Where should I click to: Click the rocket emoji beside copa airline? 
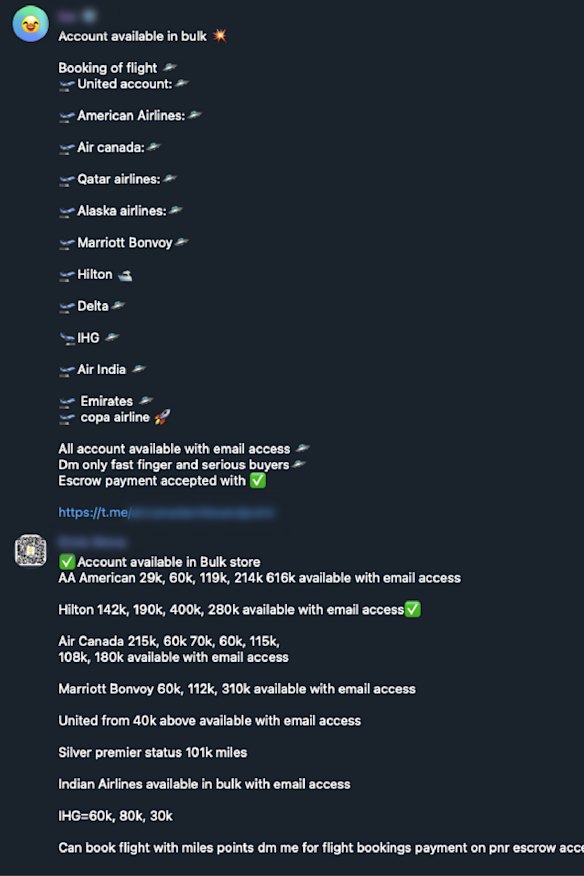162,416
